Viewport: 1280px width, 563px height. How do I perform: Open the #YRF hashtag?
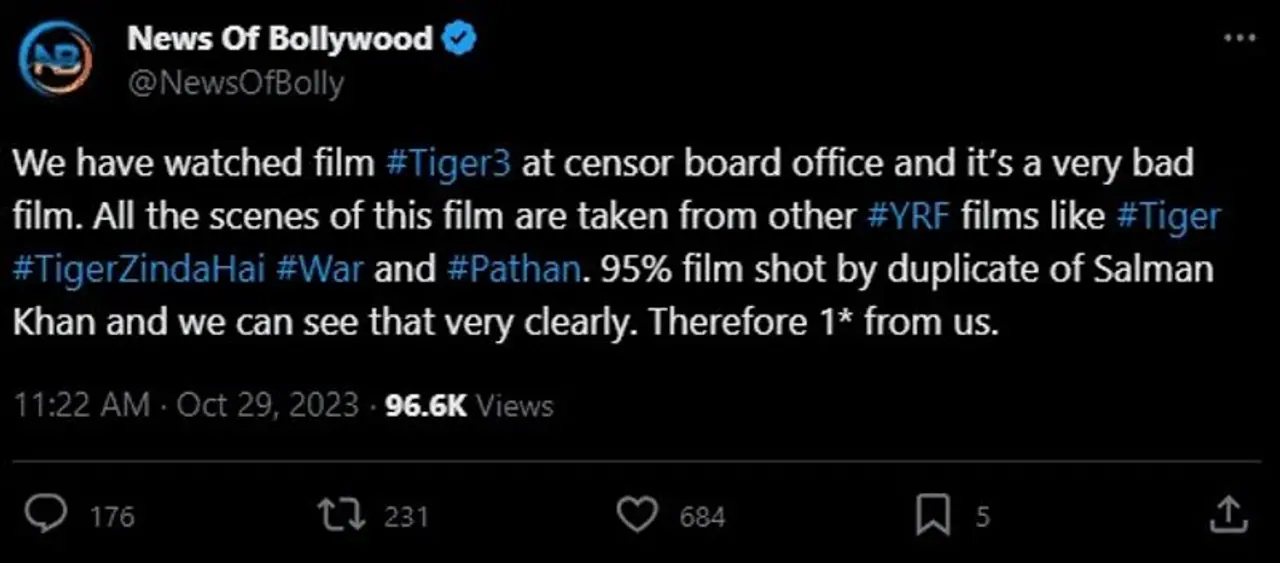(904, 216)
